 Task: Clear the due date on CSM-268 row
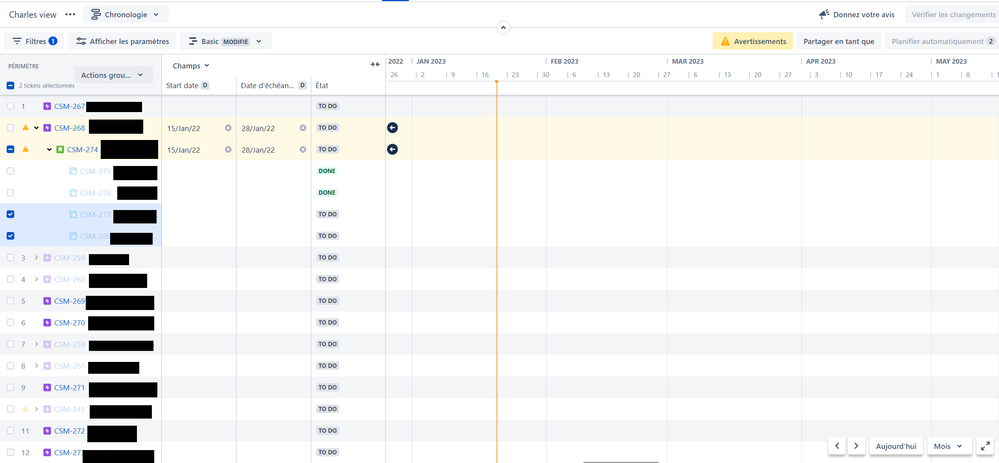tap(303, 128)
